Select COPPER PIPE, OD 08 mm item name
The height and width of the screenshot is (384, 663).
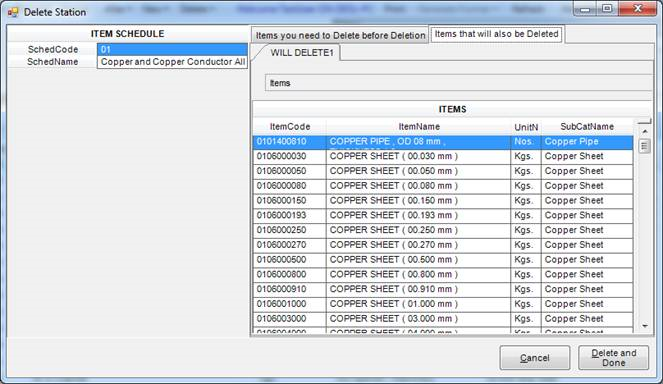click(419, 142)
